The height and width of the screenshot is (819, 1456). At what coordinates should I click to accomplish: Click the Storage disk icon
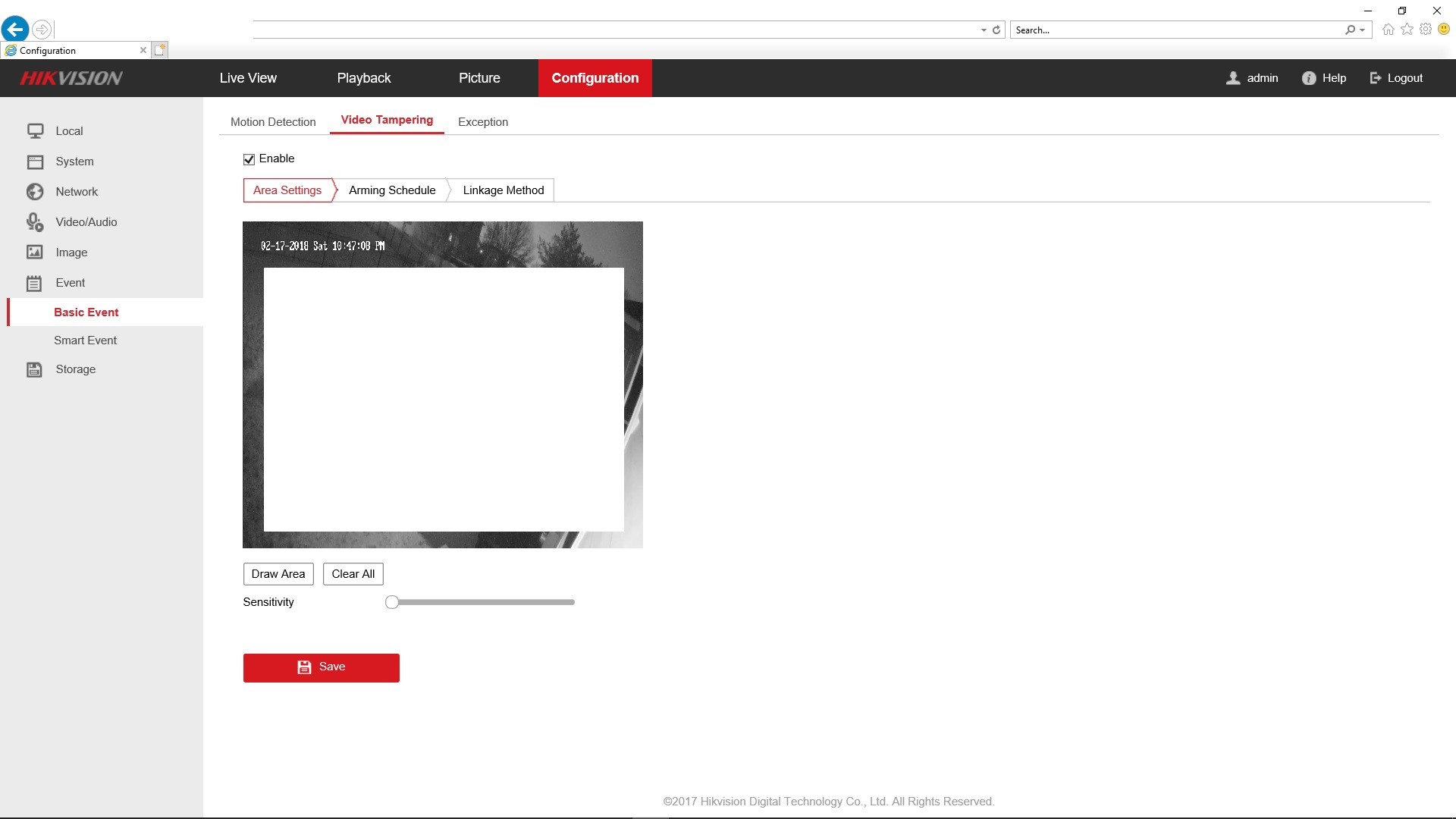[x=35, y=369]
